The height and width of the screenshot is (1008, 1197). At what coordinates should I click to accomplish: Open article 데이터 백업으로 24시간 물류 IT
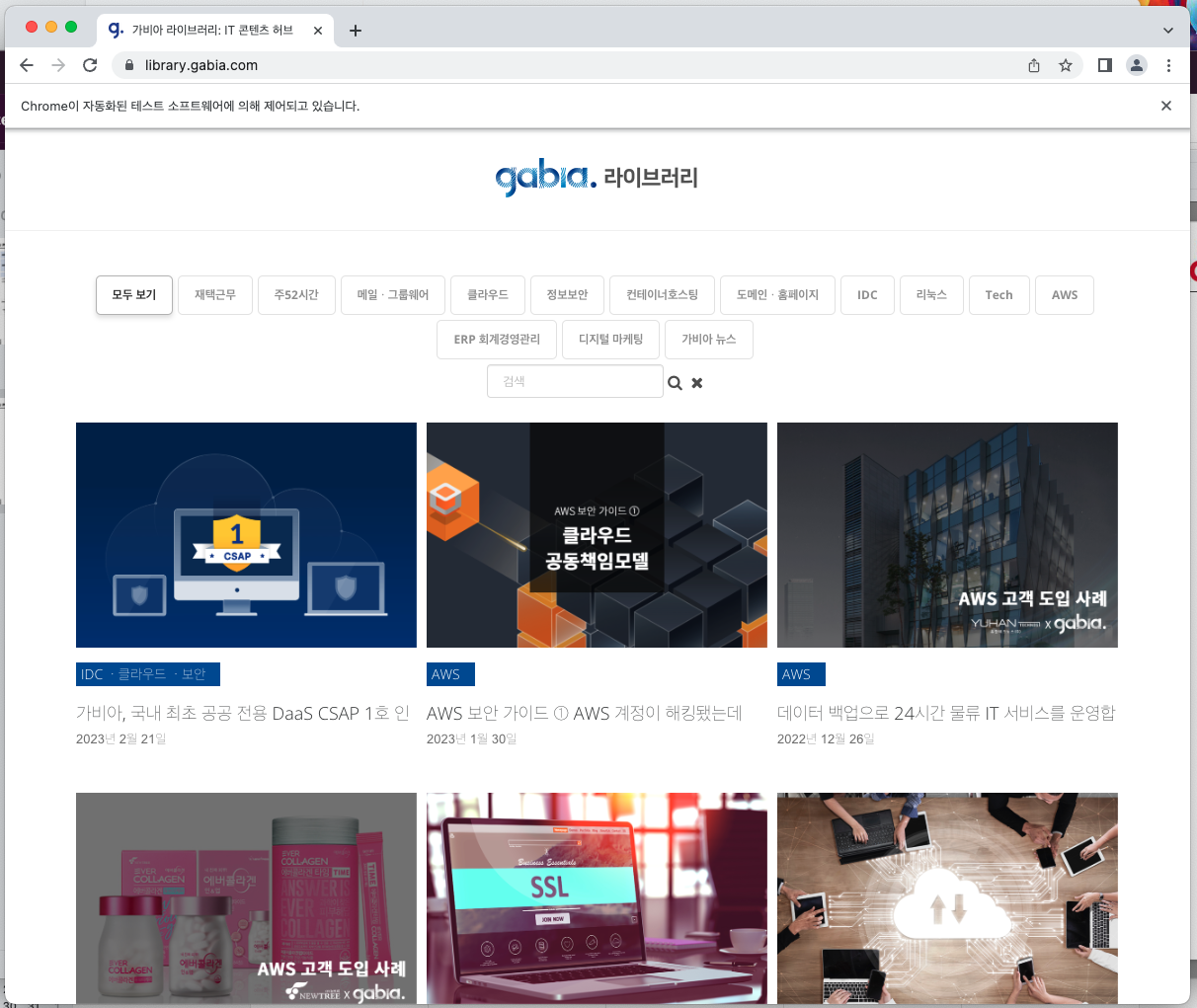[x=946, y=713]
